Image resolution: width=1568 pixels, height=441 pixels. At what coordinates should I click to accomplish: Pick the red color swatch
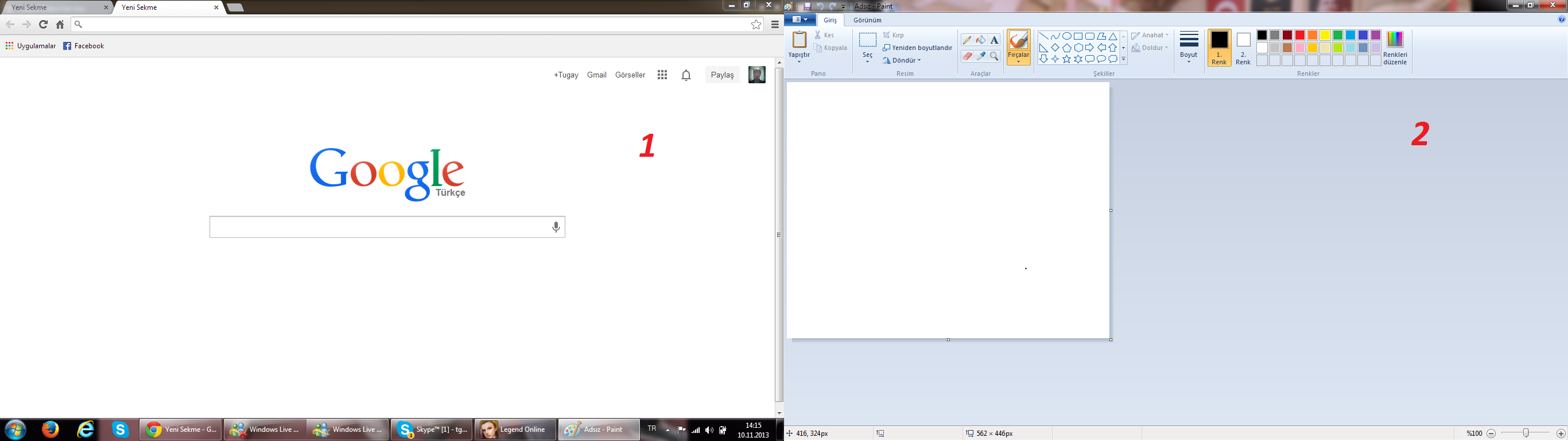[x=1299, y=36]
